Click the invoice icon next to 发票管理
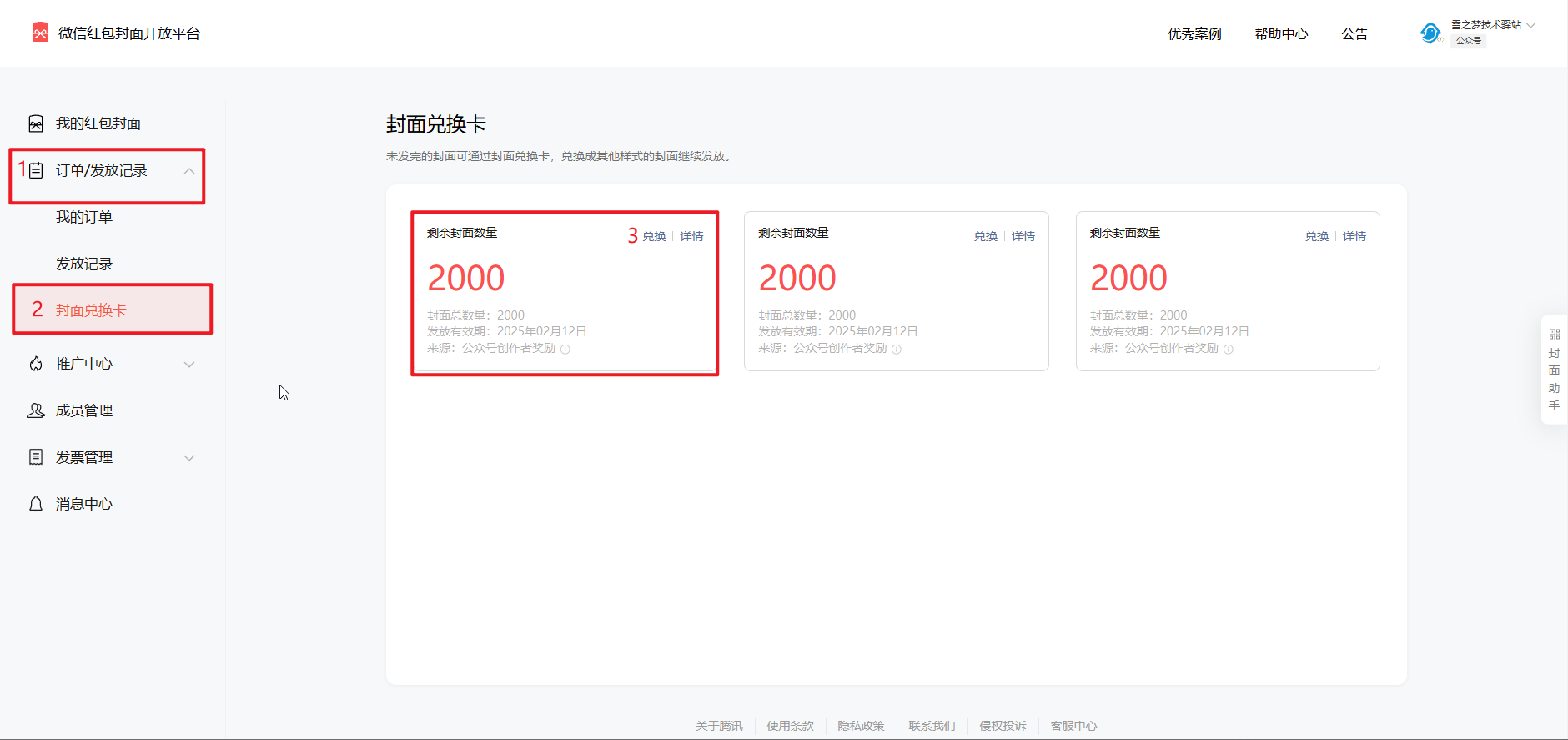1568x740 pixels. click(x=36, y=457)
